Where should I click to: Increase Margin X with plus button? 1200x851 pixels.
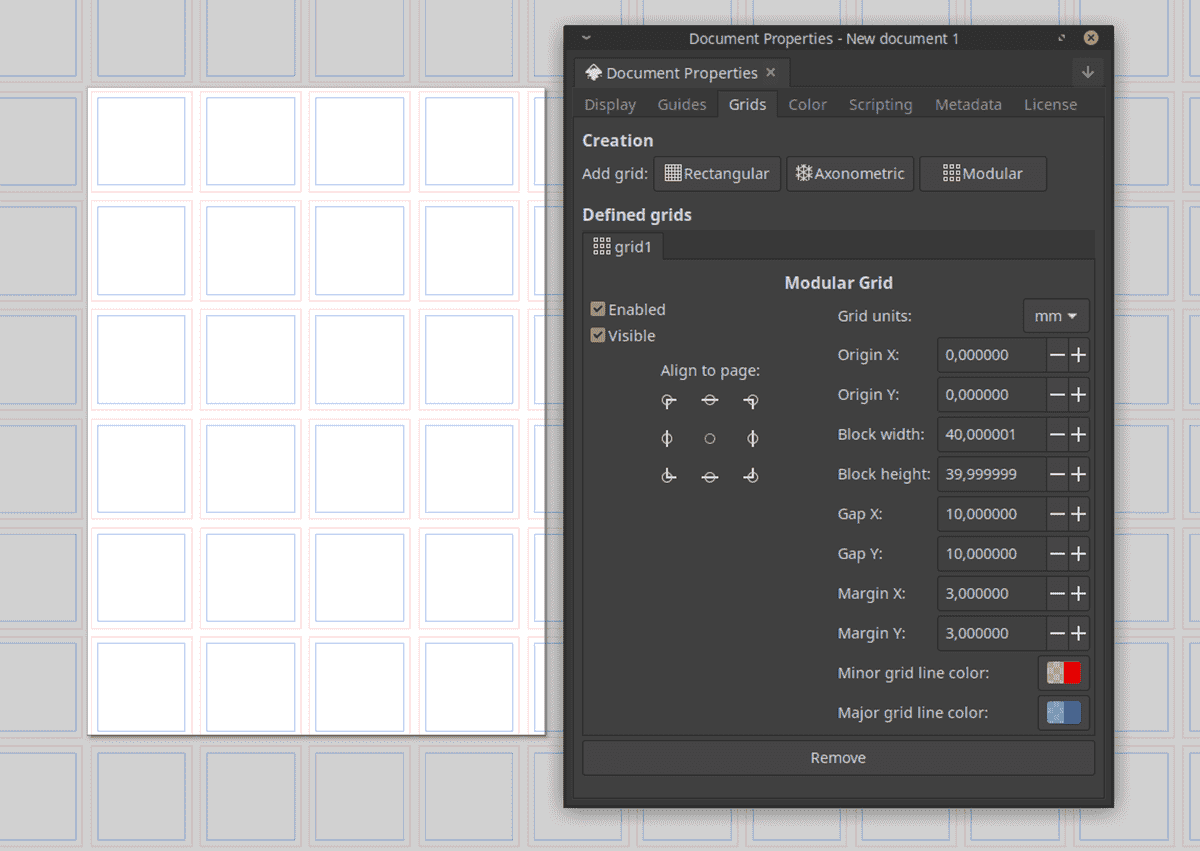tap(1079, 594)
